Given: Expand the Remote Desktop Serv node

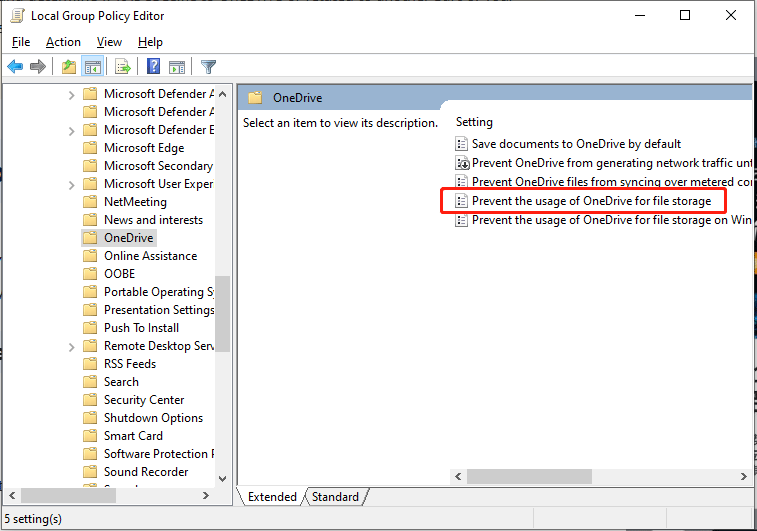Looking at the screenshot, I should [x=71, y=347].
